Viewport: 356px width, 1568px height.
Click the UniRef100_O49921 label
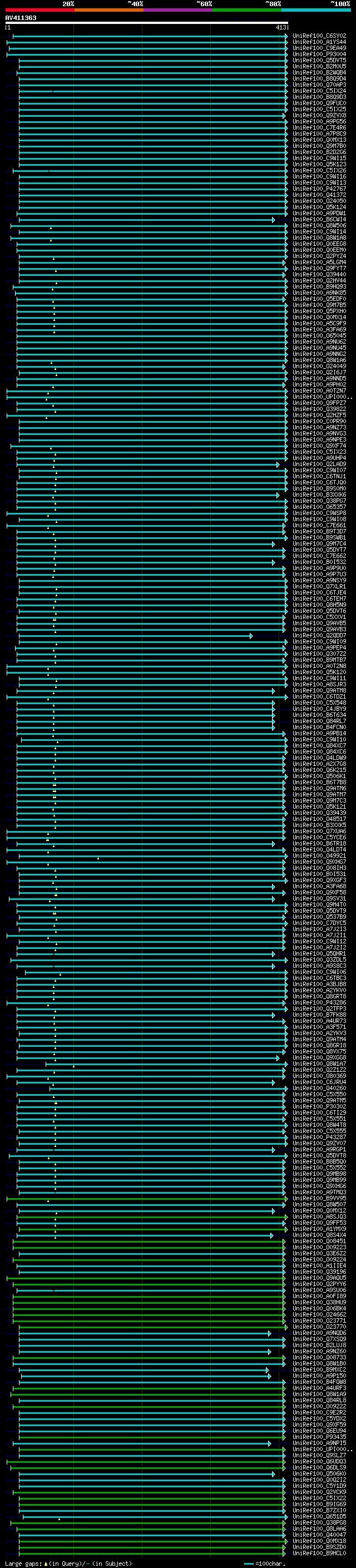click(x=319, y=856)
